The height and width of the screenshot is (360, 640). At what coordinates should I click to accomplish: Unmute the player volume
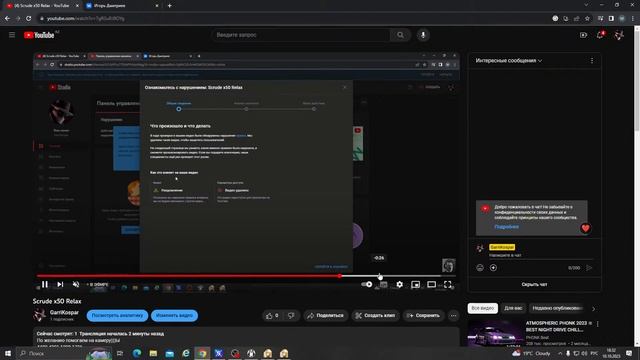[76, 284]
